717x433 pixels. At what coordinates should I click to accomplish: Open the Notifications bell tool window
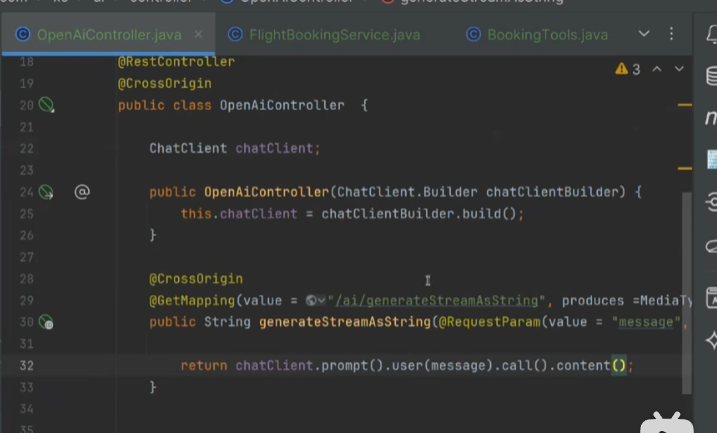712,34
